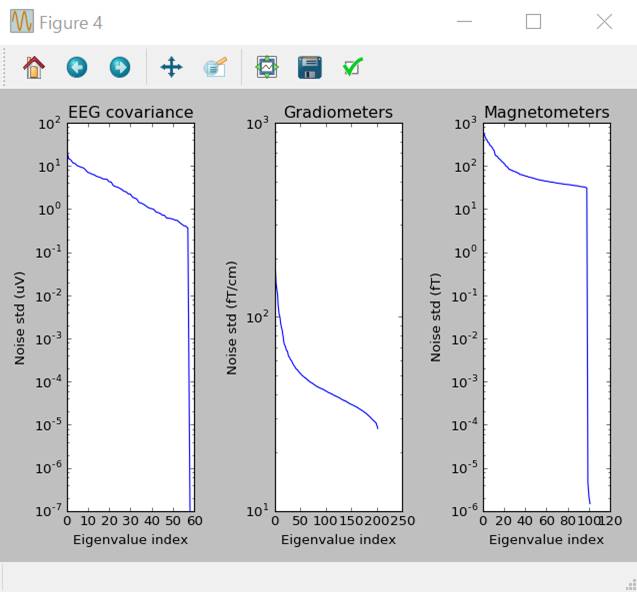Maximize the Figure 4 window

pyautogui.click(x=533, y=22)
